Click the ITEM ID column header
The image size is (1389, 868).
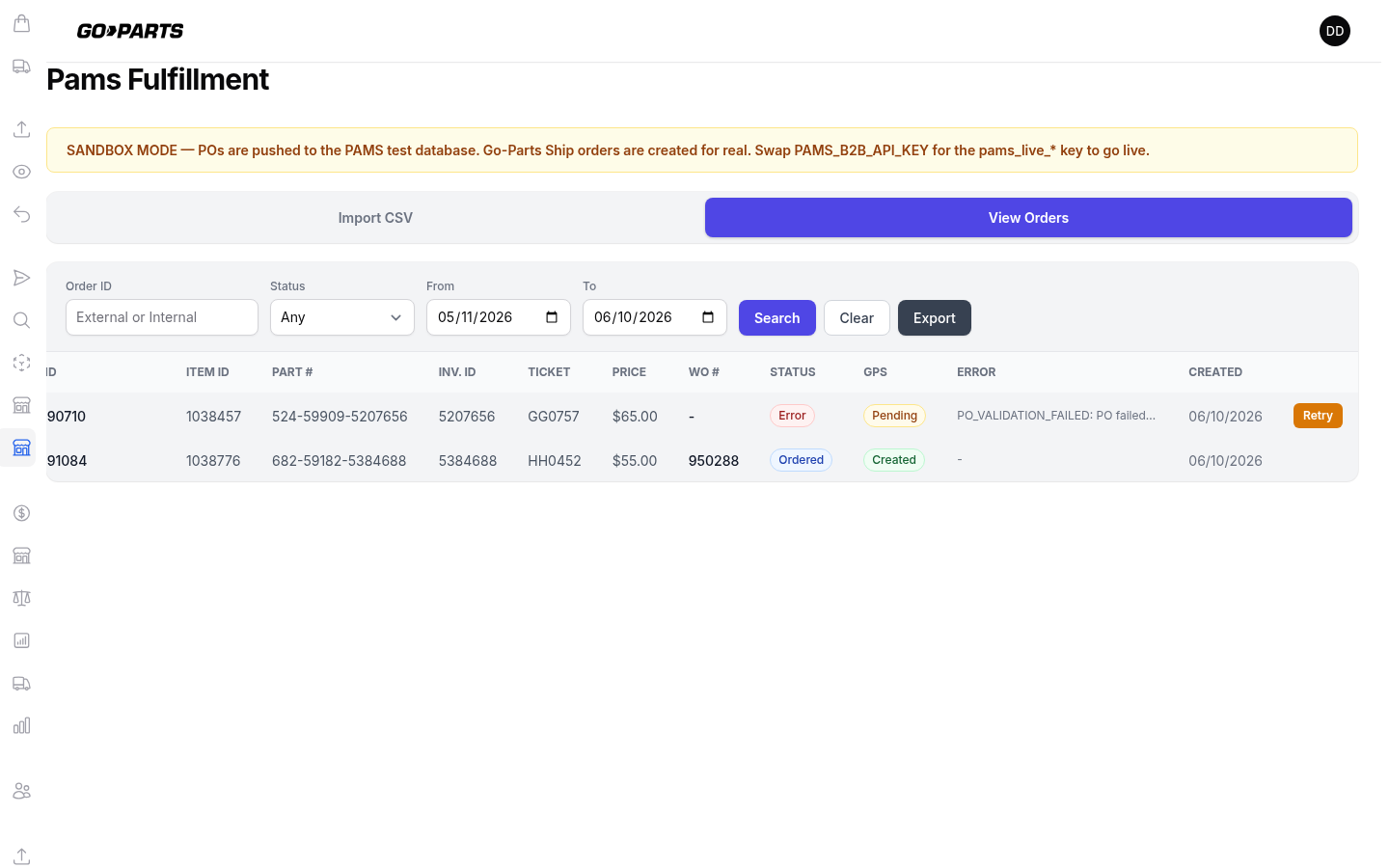[x=207, y=372]
